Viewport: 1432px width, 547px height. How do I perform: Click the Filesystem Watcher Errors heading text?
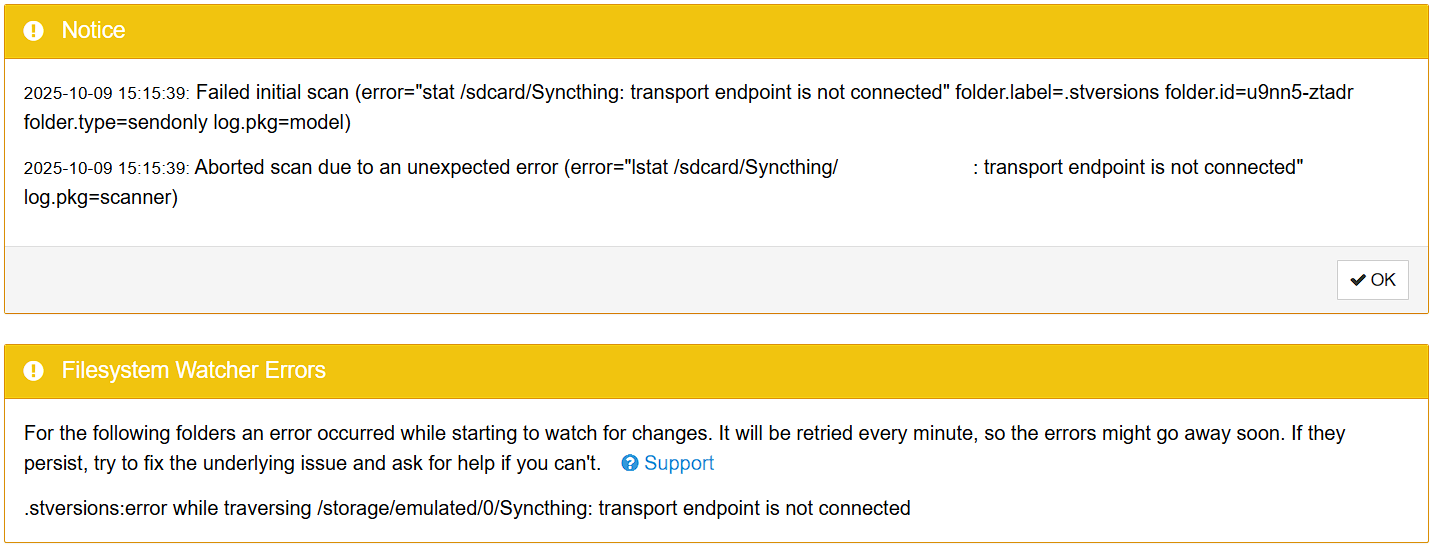(194, 371)
